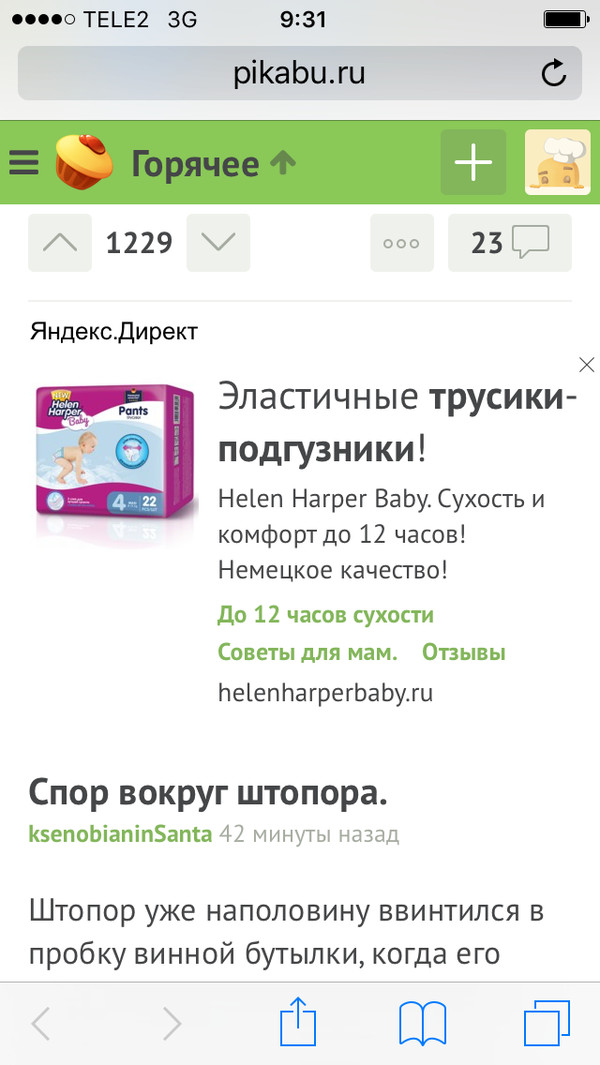This screenshot has width=600, height=1065.
Task: Close the Яндекс.Директ advertisement
Action: (x=586, y=365)
